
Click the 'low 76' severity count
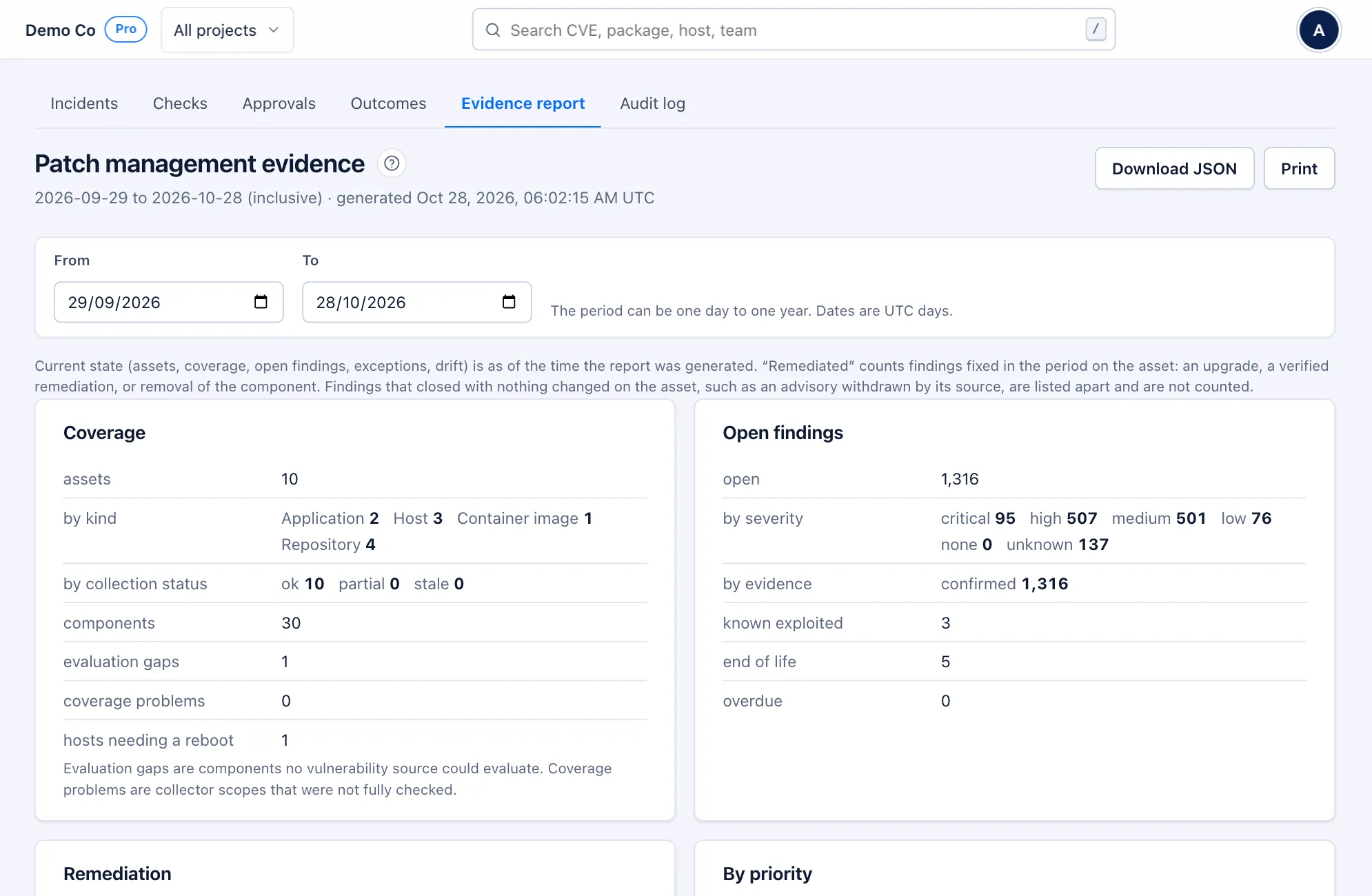[x=1246, y=518]
